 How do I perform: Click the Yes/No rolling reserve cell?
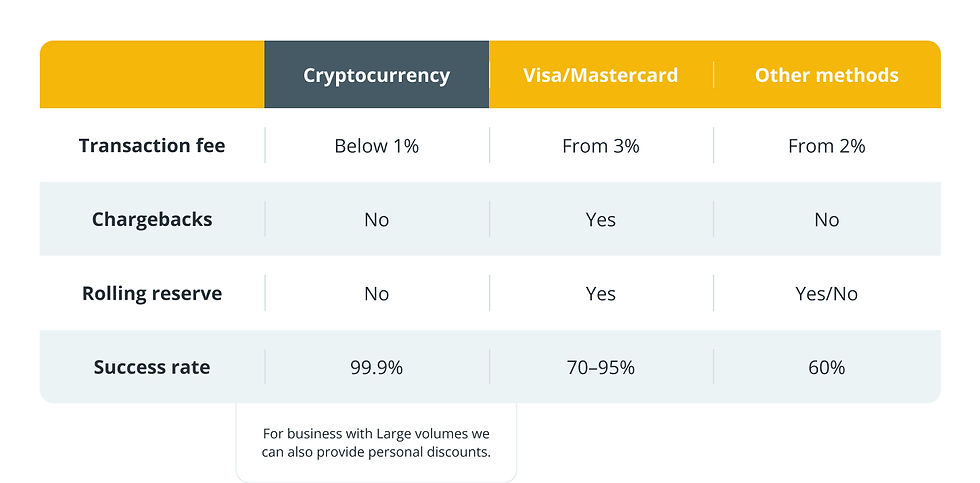point(826,293)
